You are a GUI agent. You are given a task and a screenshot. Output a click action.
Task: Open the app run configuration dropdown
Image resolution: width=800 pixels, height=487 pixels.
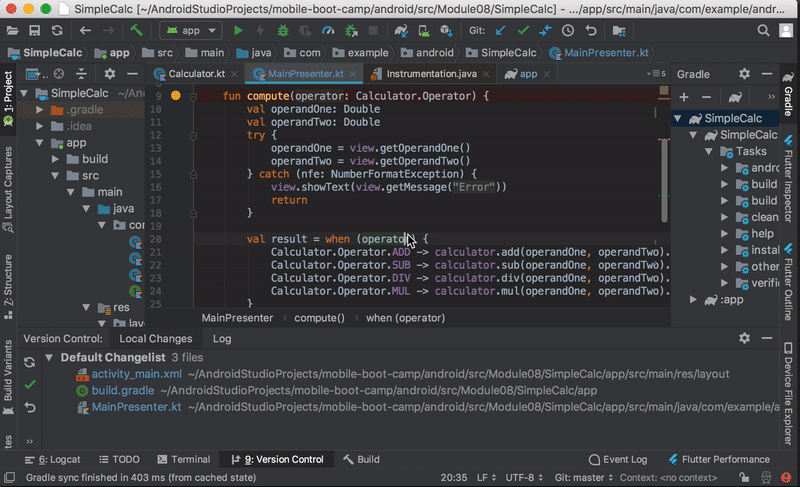[192, 31]
